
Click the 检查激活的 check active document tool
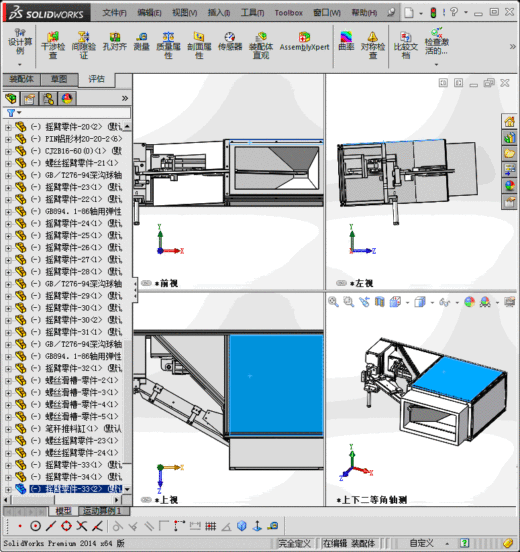click(x=437, y=42)
